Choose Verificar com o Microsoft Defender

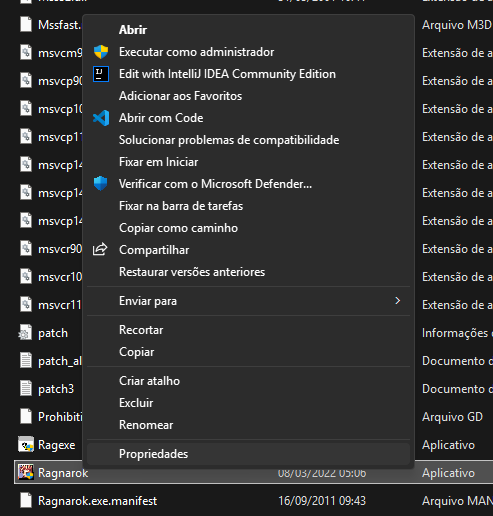[215, 184]
